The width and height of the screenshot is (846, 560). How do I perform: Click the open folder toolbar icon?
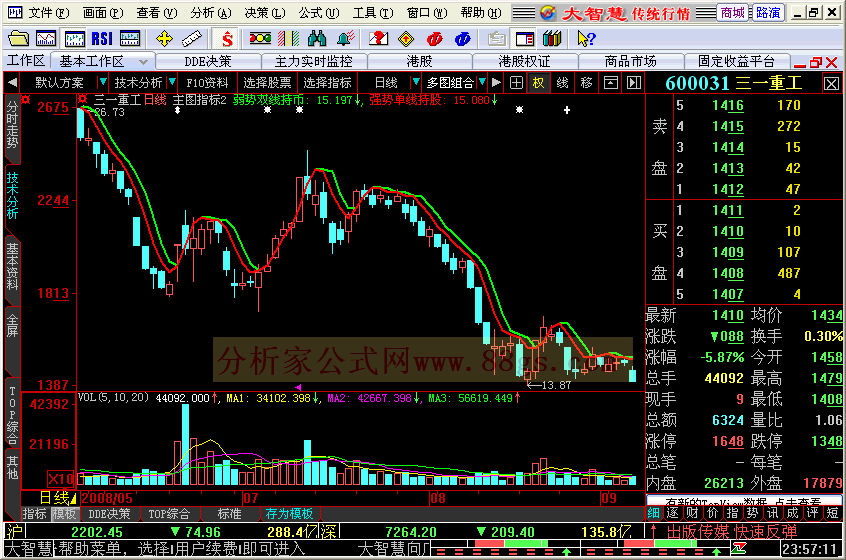[x=18, y=39]
